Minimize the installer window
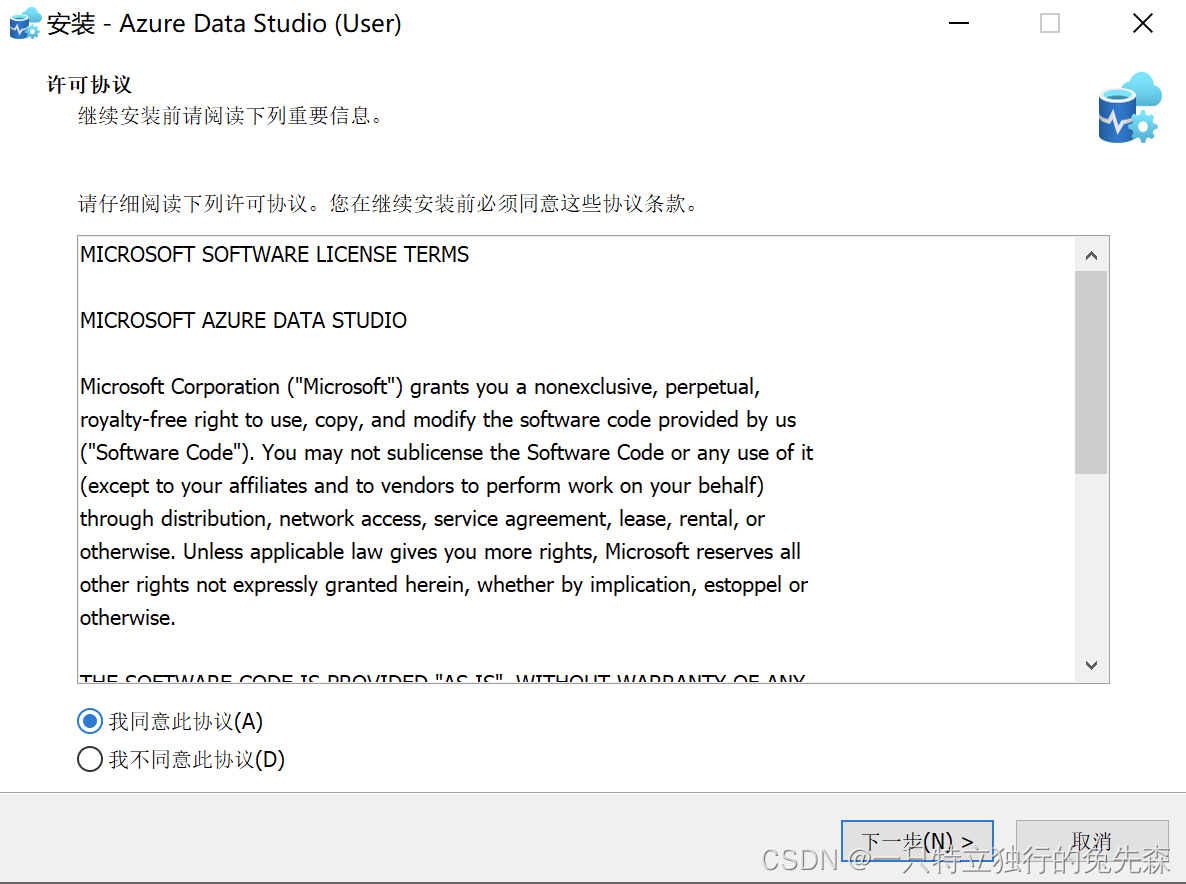 click(x=959, y=23)
